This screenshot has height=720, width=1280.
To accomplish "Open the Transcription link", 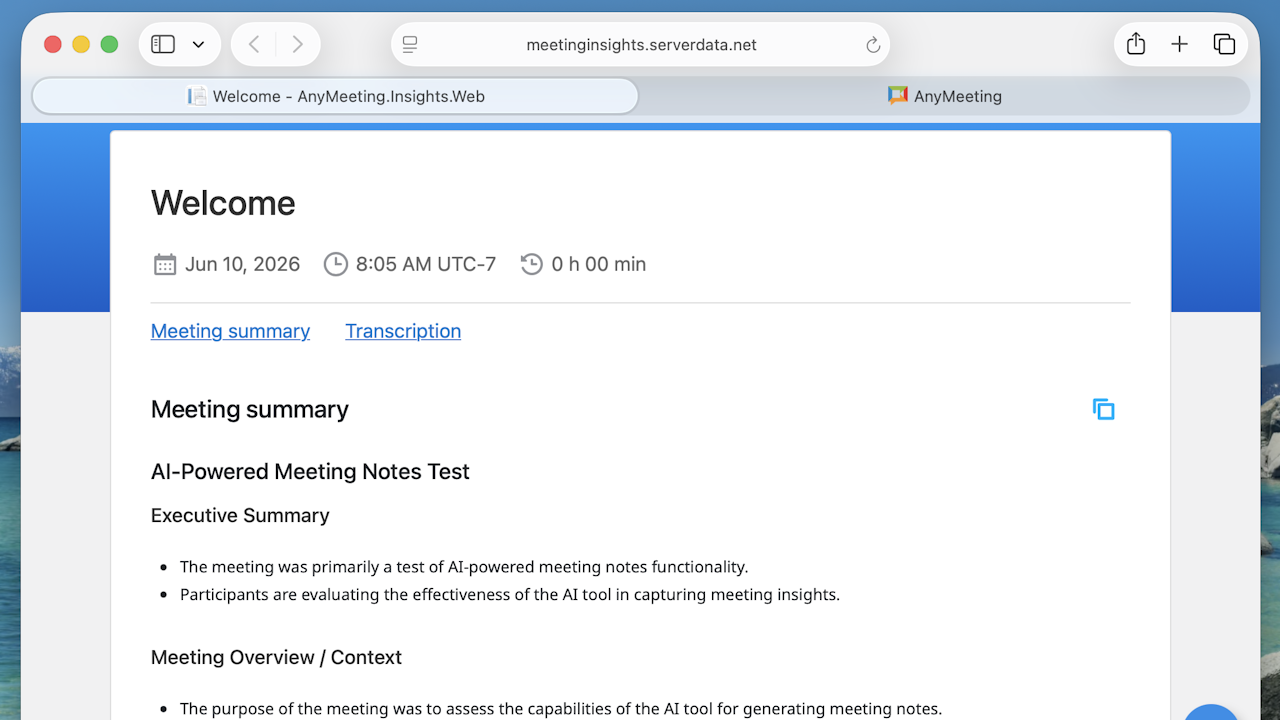I will (403, 331).
